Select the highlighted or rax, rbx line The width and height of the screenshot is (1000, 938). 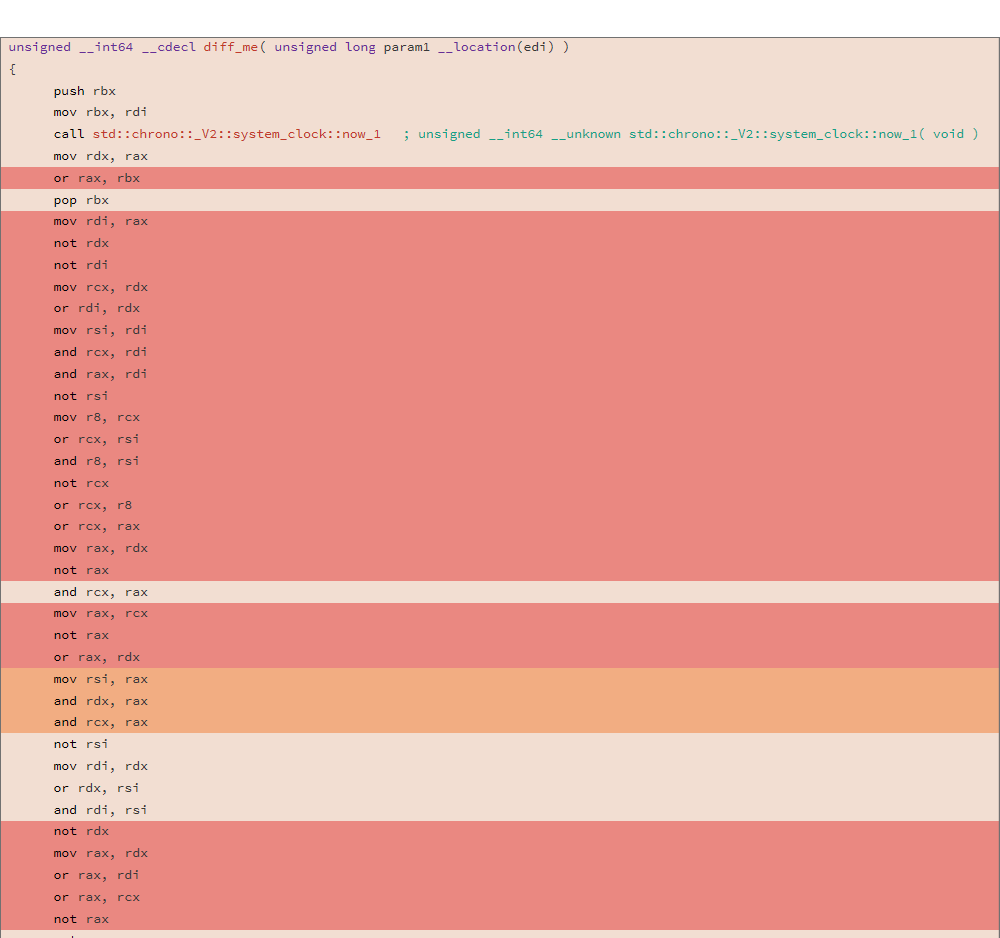[95, 177]
